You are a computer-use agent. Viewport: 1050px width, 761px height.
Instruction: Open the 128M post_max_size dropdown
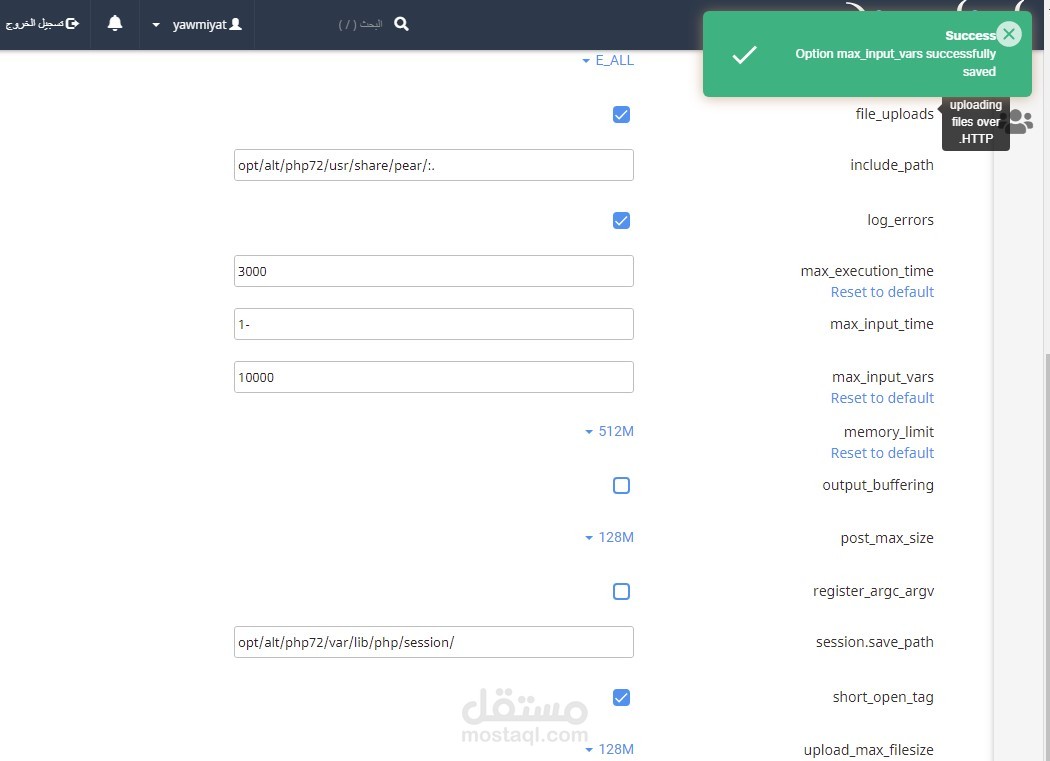(609, 537)
